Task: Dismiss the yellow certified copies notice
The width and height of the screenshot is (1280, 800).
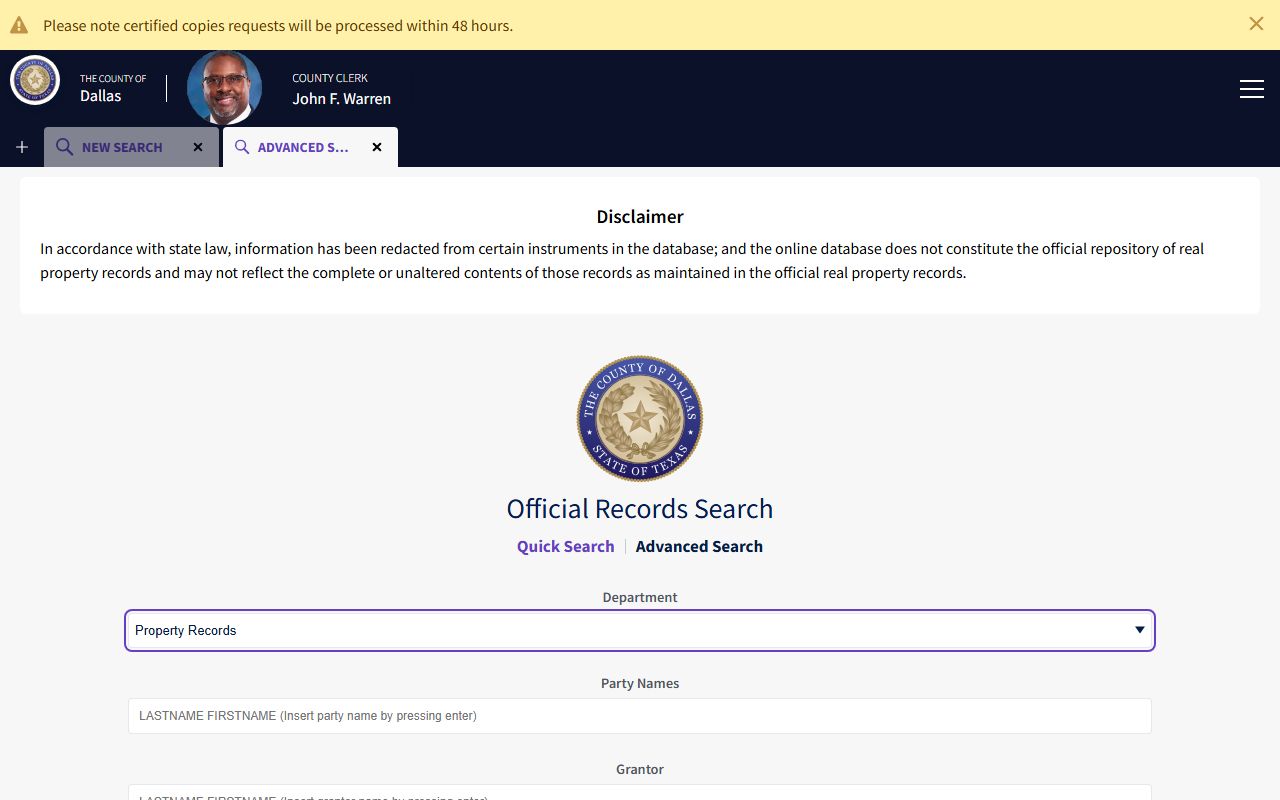Action: [1256, 24]
